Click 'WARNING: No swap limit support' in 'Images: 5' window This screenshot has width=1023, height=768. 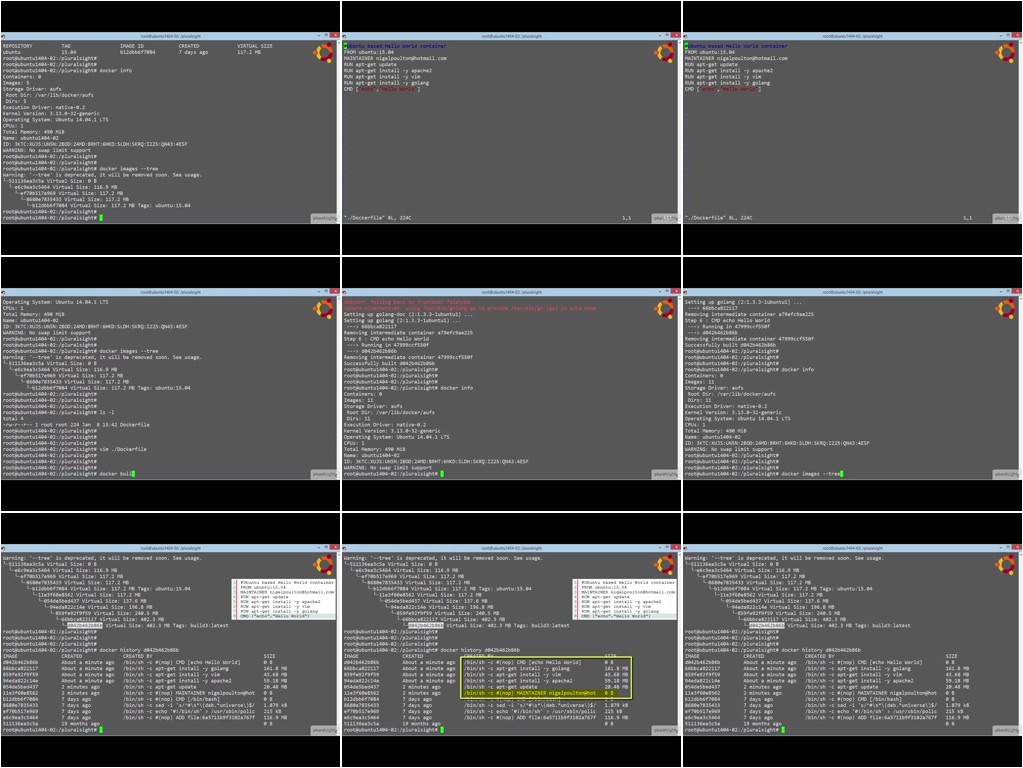(46, 150)
